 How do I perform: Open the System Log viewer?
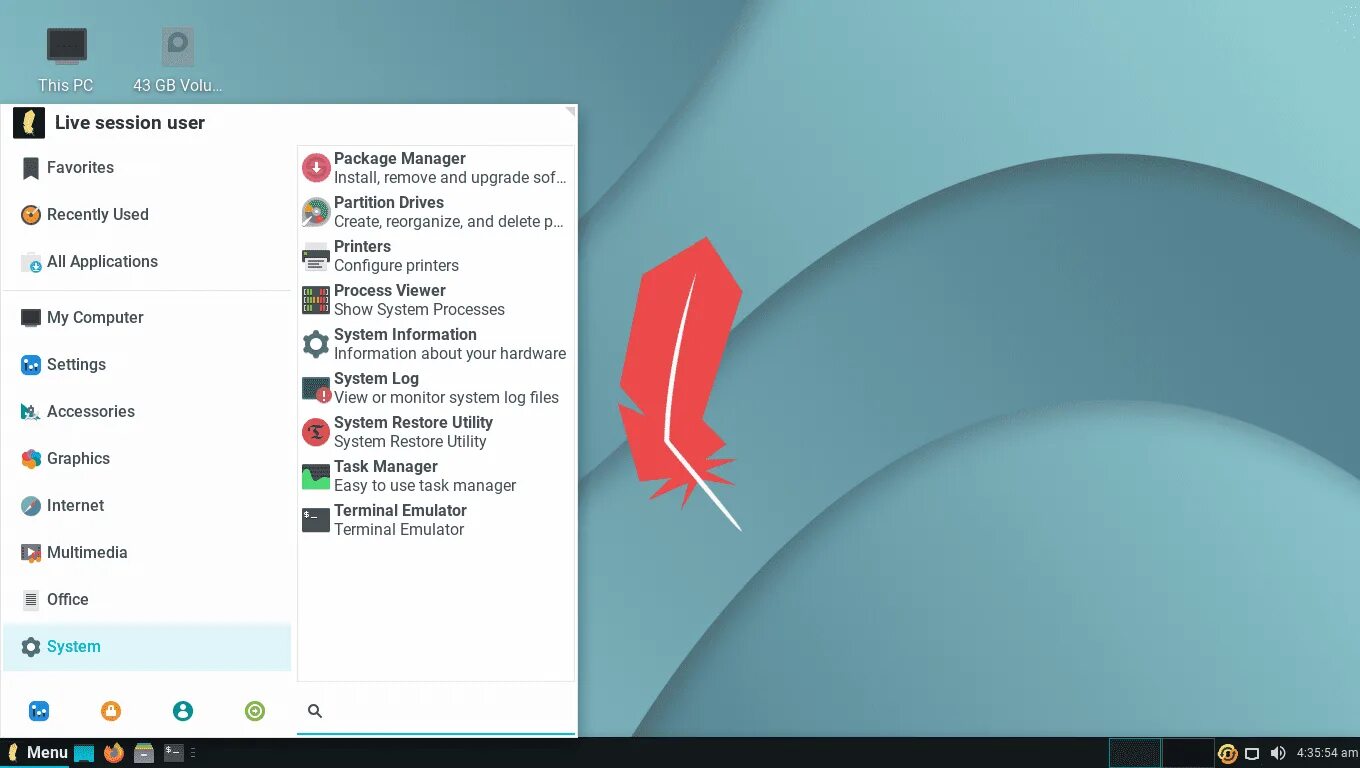click(x=436, y=388)
